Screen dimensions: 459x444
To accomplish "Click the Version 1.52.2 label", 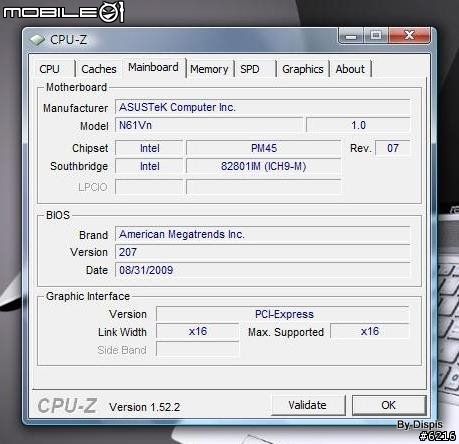I will 145,407.
